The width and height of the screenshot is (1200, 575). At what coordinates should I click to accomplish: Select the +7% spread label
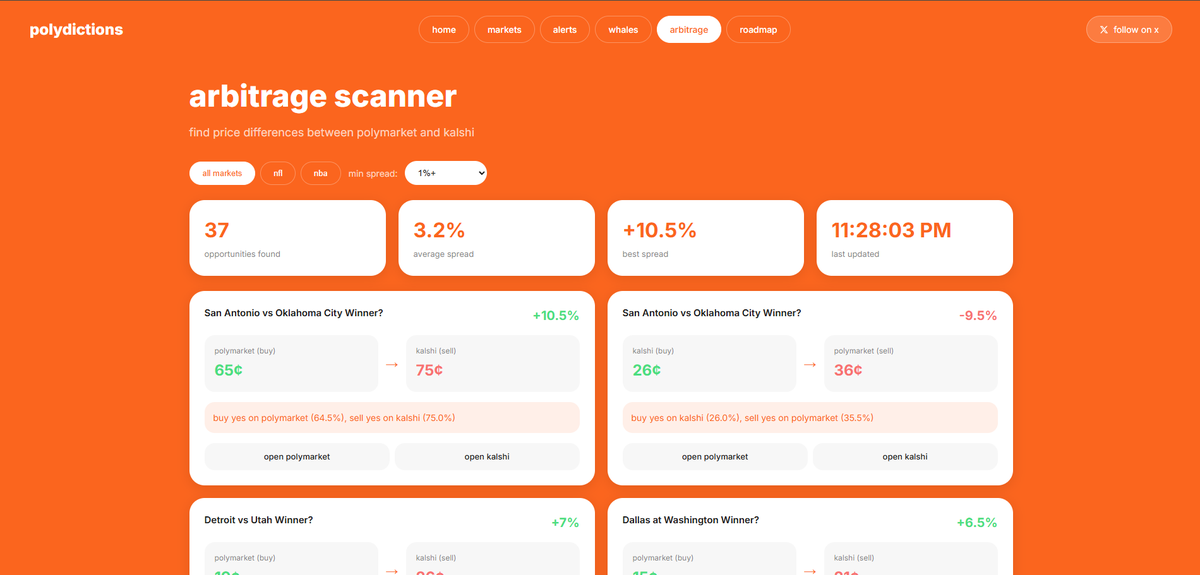[x=565, y=523]
